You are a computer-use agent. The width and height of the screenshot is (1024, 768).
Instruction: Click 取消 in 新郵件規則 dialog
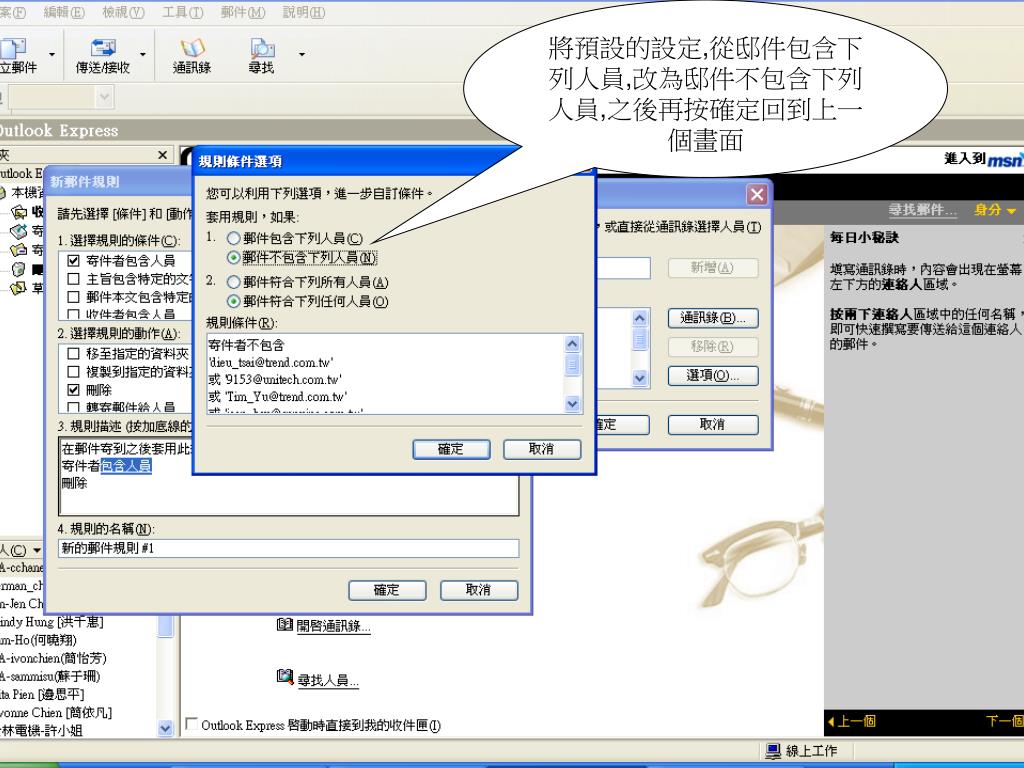479,590
